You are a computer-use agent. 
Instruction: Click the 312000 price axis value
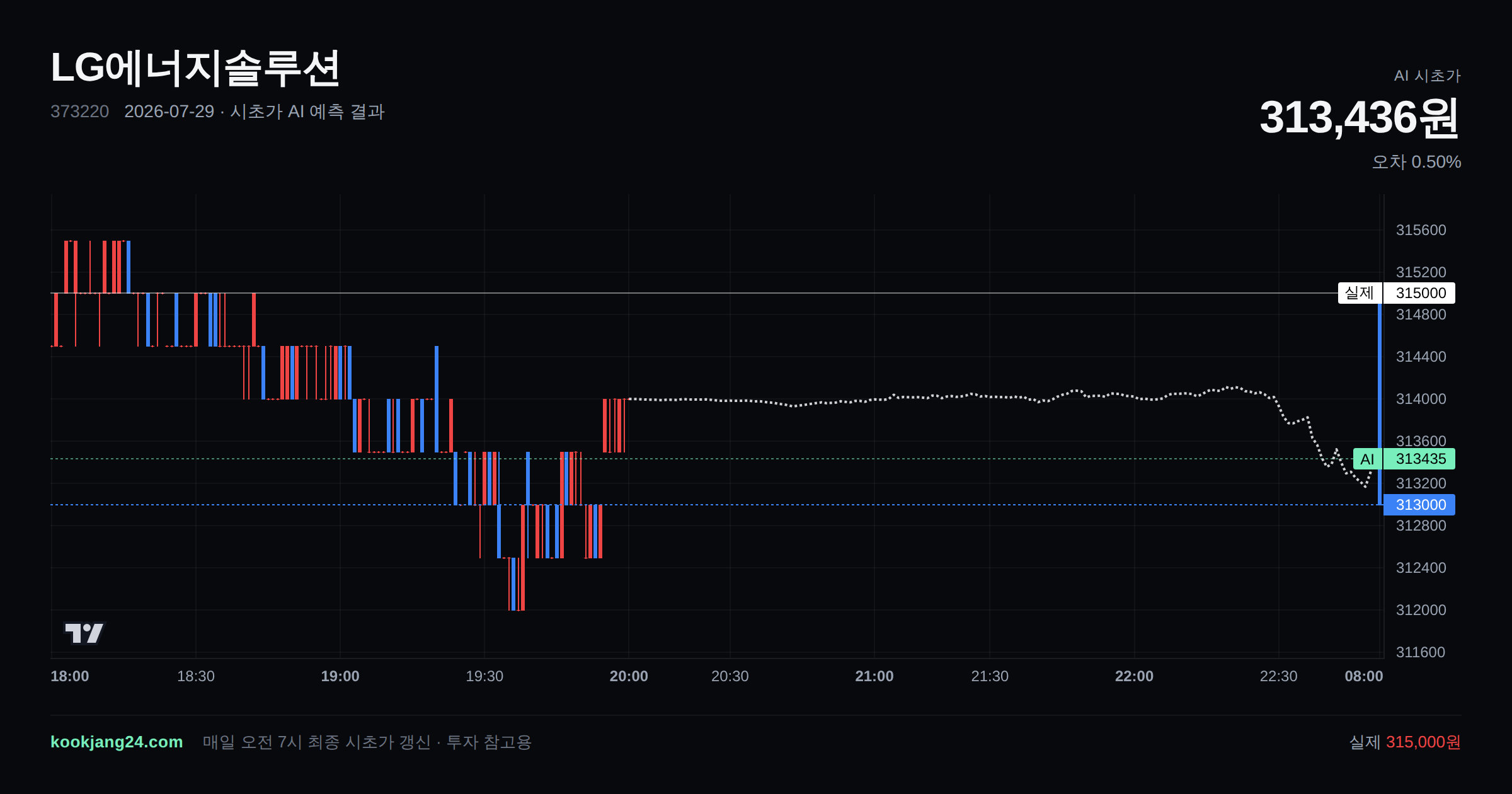pos(1421,610)
